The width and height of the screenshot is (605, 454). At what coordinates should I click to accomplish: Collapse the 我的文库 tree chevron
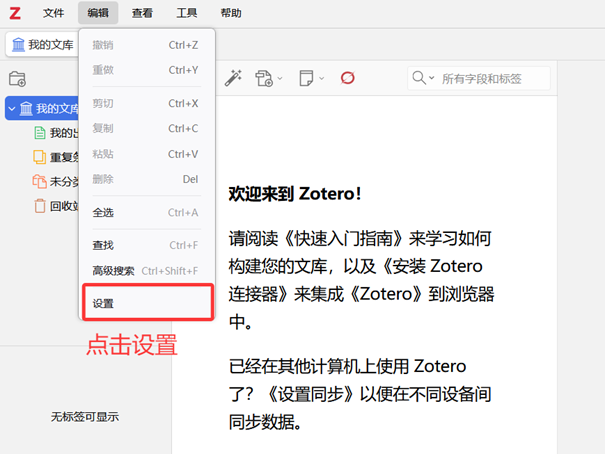click(x=12, y=109)
